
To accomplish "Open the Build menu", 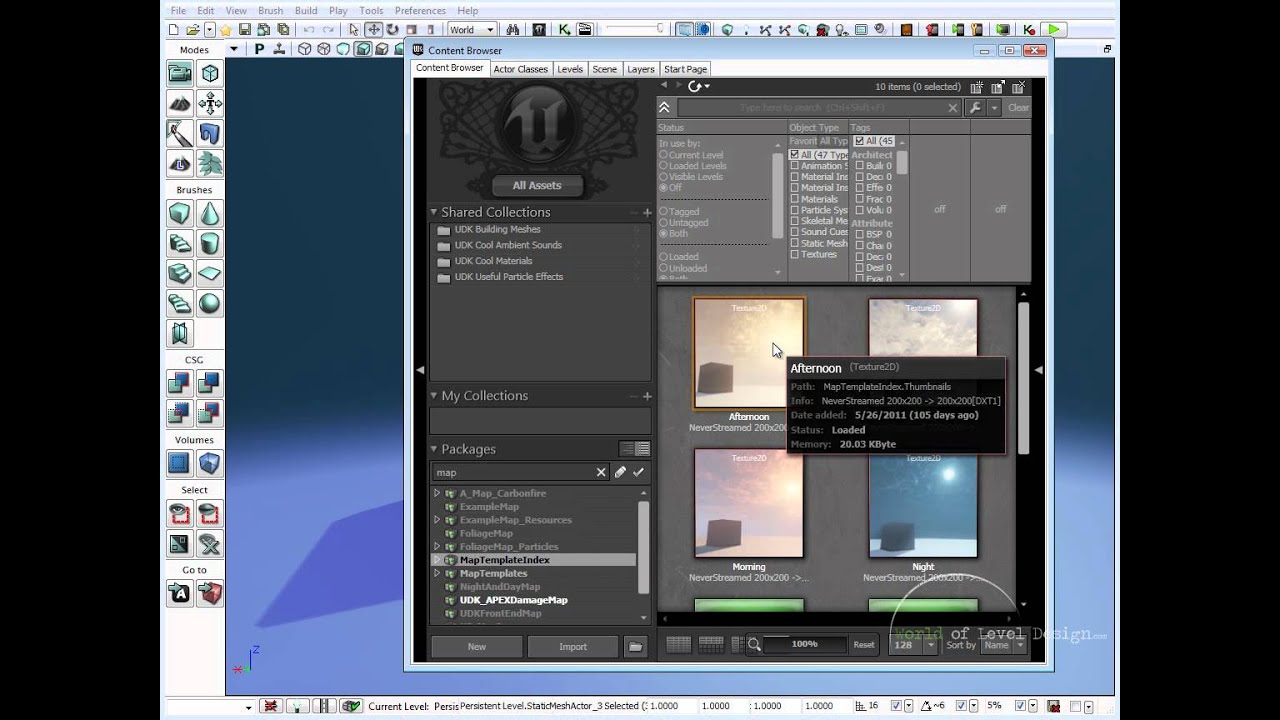I will [x=306, y=10].
